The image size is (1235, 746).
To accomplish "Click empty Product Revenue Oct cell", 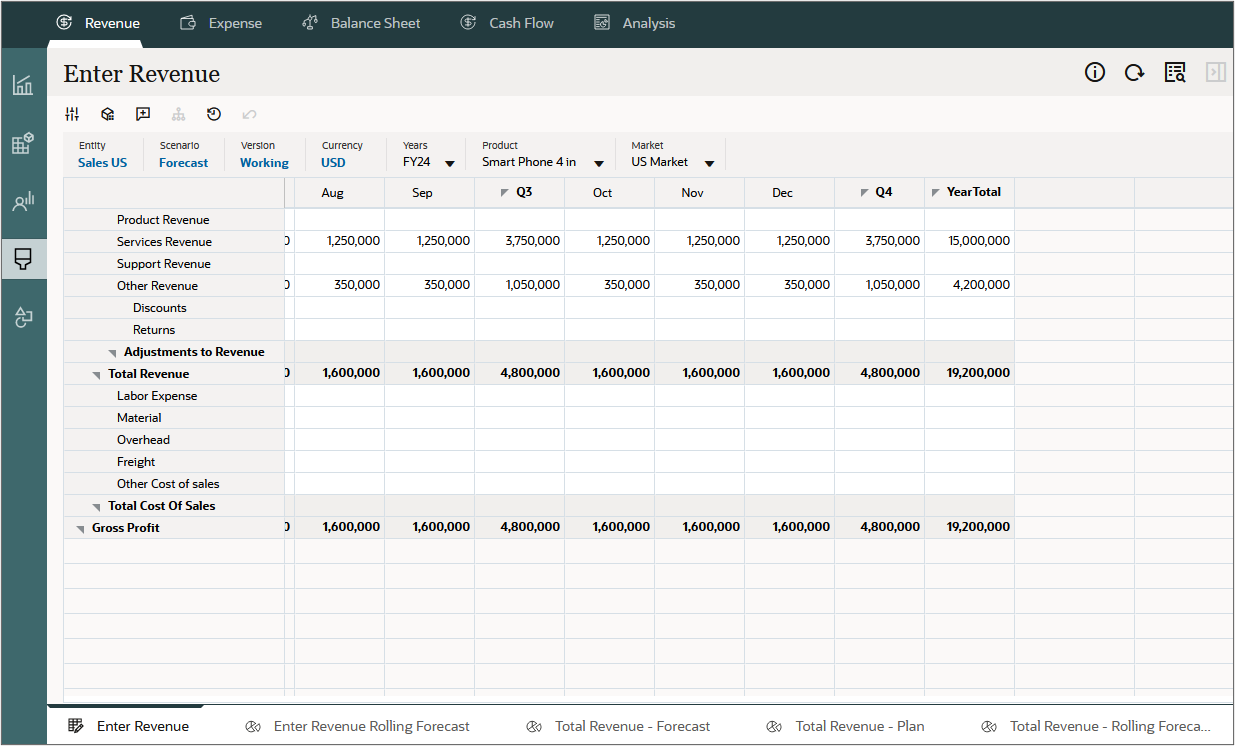I will tap(610, 219).
